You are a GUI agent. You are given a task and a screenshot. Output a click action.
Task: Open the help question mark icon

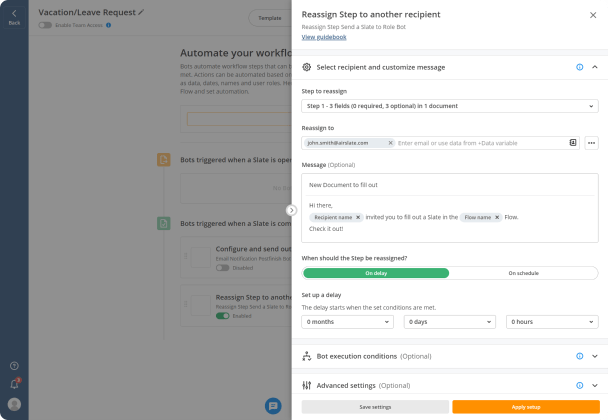tap(14, 366)
